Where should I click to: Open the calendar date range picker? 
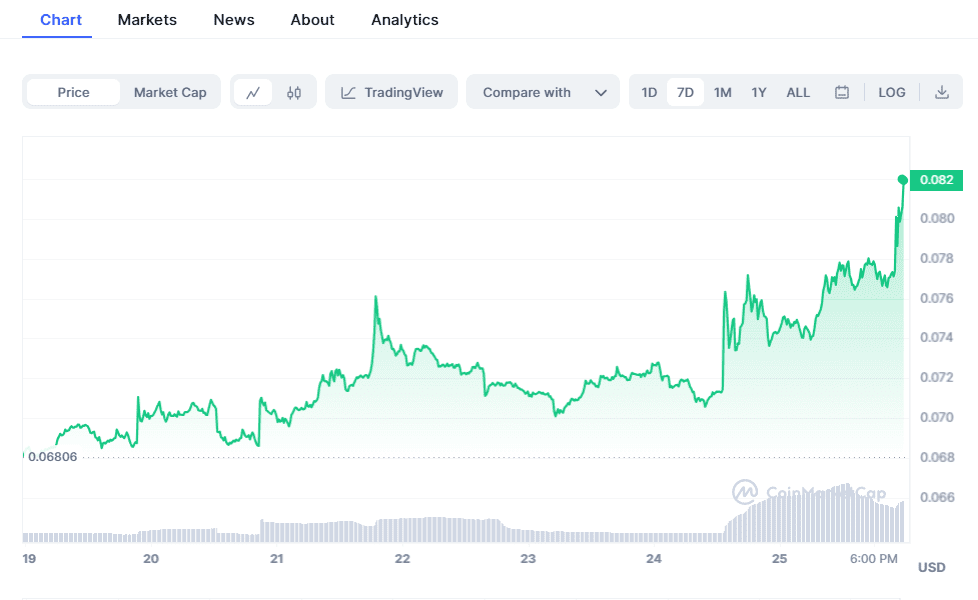point(841,92)
